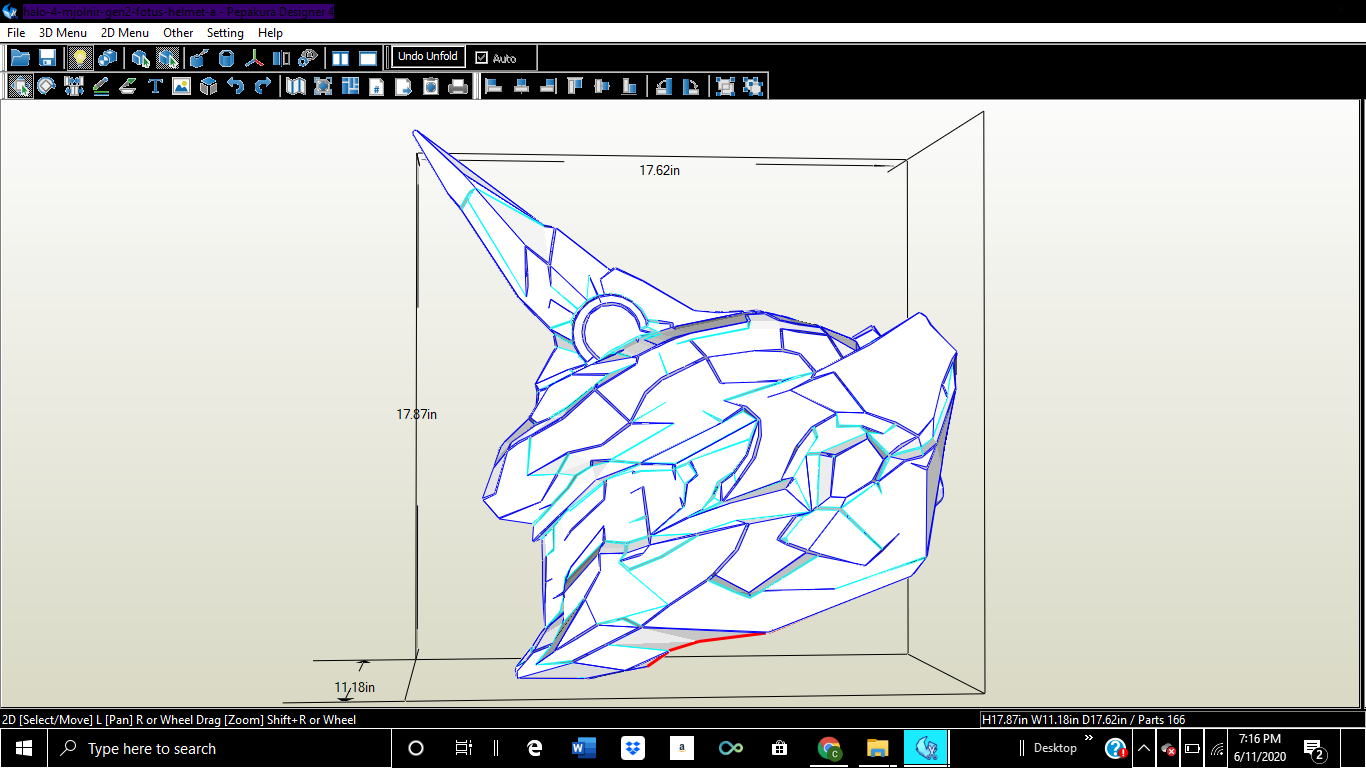Undo the last action with the left arrow
Viewport: 1366px width, 768px height.
pos(235,86)
